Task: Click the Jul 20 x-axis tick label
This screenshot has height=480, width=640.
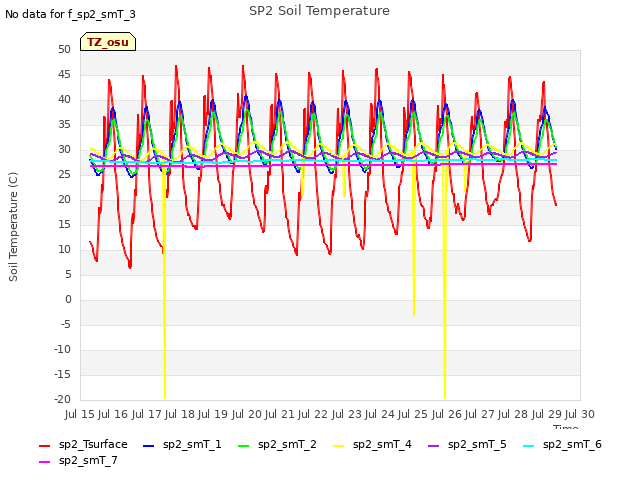Action: (x=246, y=414)
